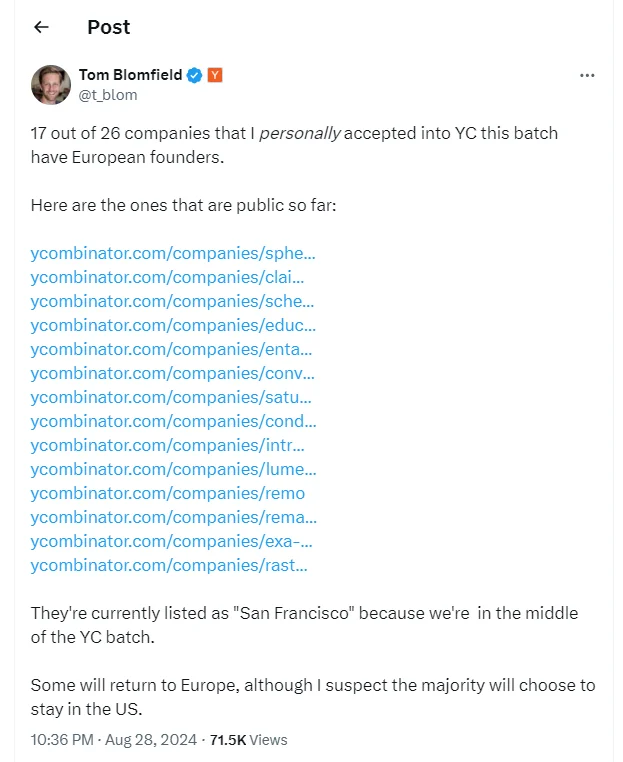Open the ycombinator.com/companies/sphe… link
Screen dimensions: 623x762
point(173,253)
